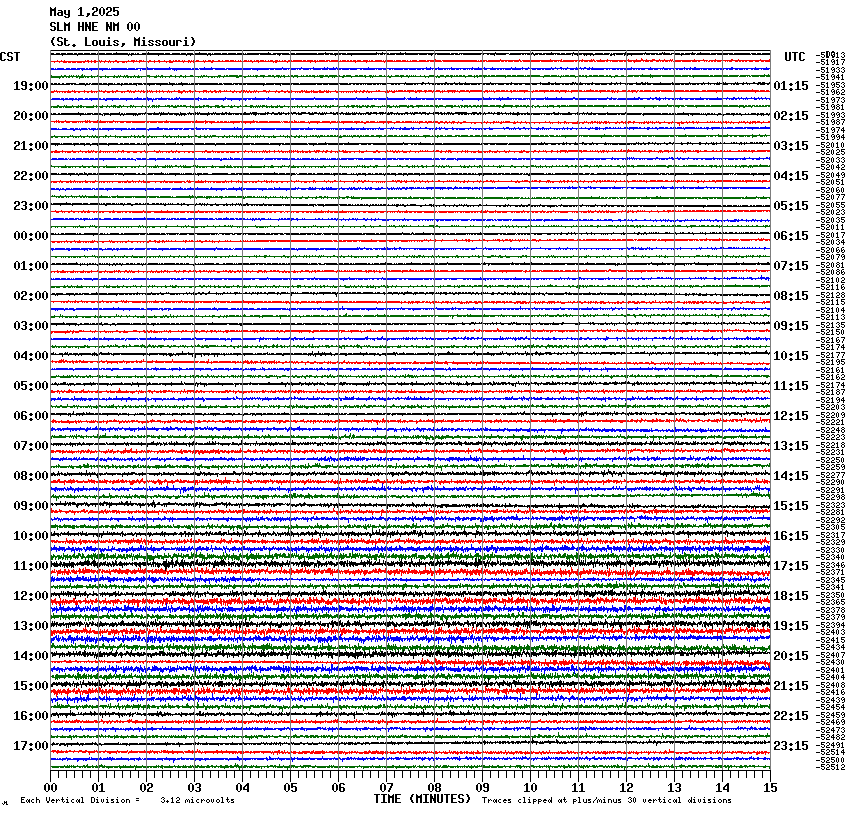Click the 02:15 UTC time label
850x814 pixels.
[791, 116]
